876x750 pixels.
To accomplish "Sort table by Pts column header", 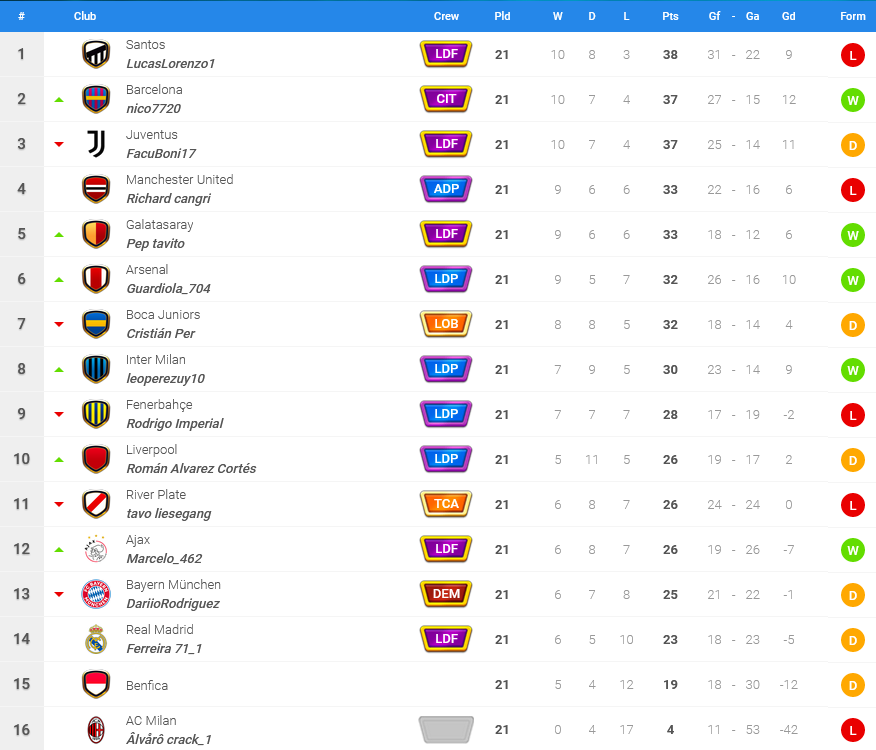I will (x=670, y=16).
